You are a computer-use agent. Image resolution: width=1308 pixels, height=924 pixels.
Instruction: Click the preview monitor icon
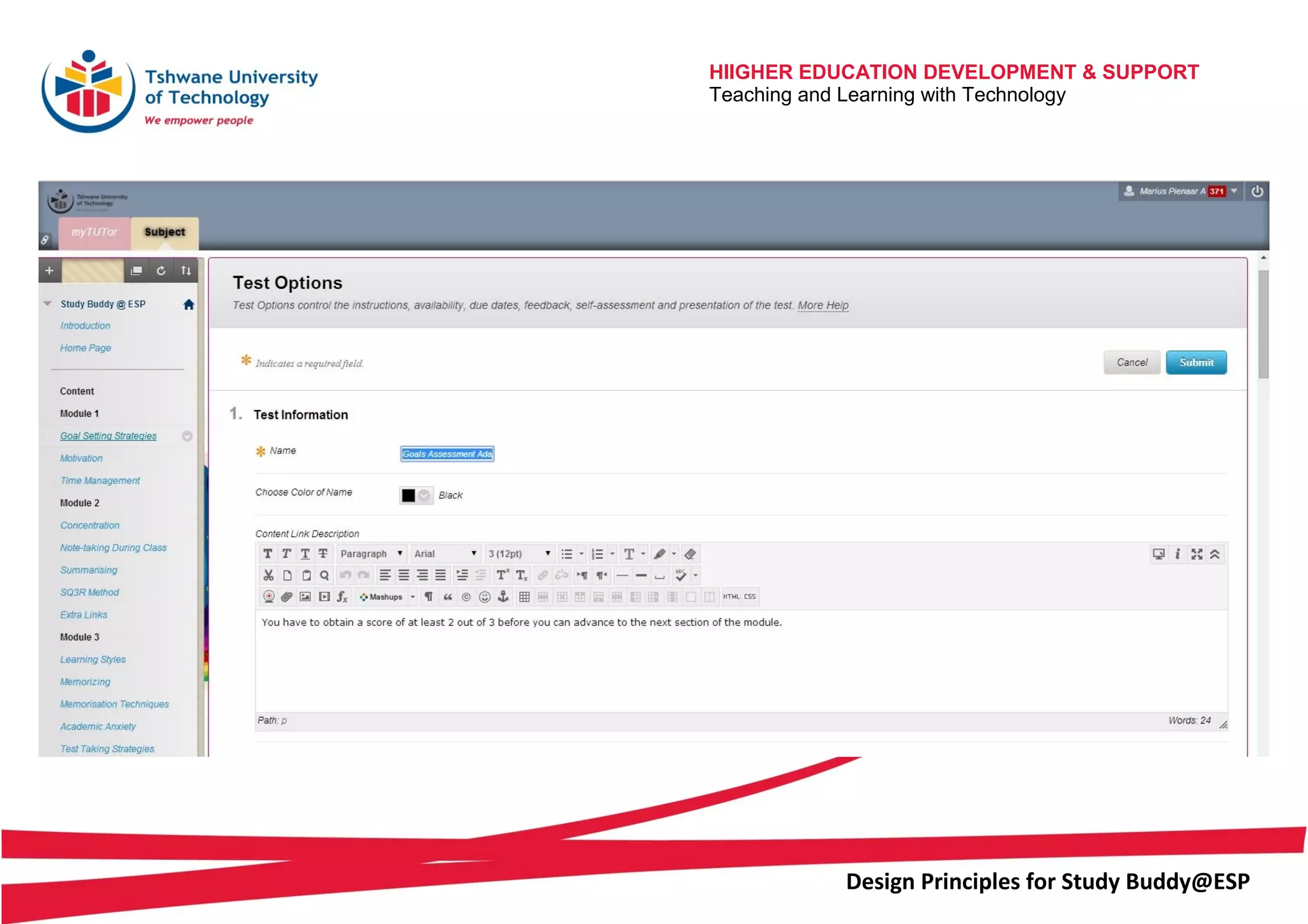pos(1159,554)
